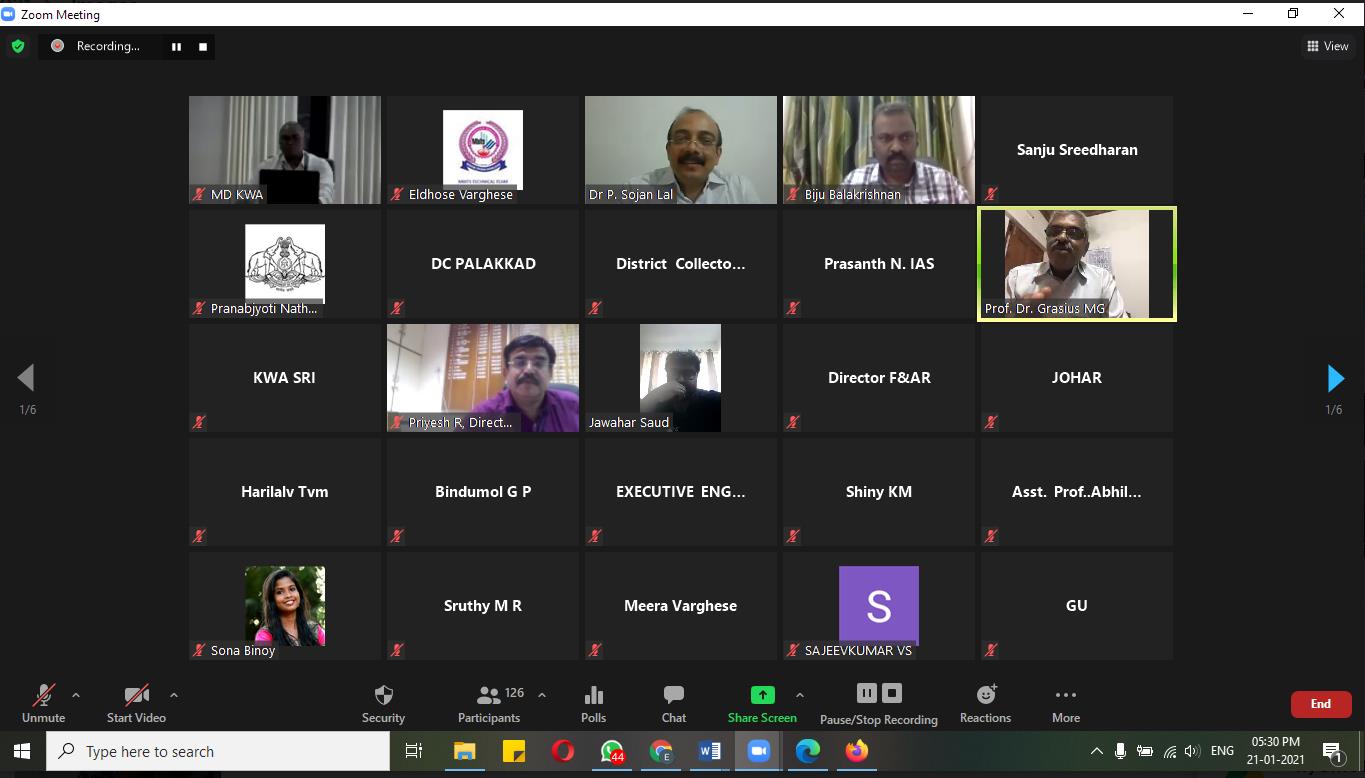Viewport: 1365px width, 778px height.
Task: Expand video options arrow beside Start Video
Action: 174,695
